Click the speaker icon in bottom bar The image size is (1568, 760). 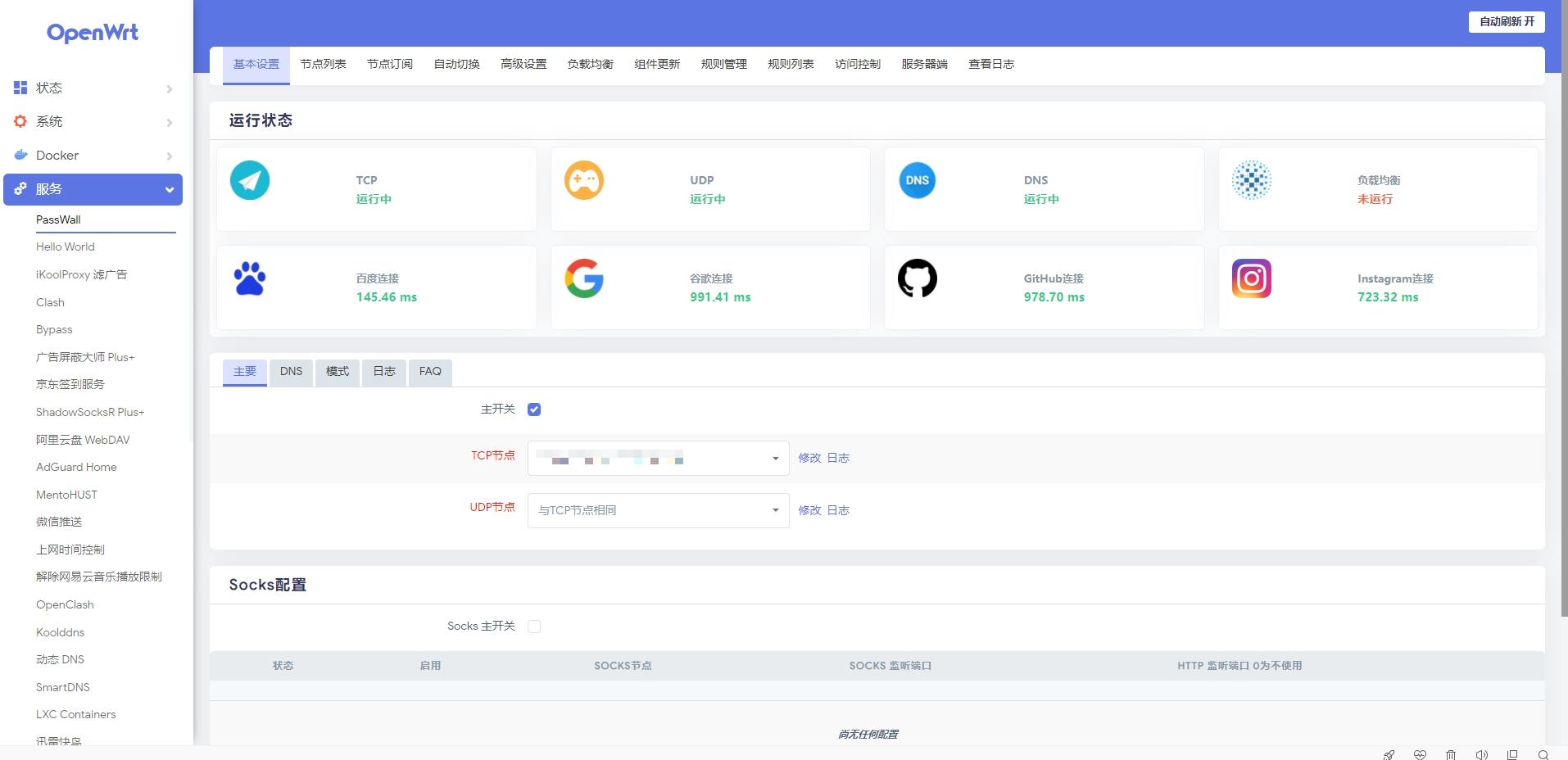(x=1481, y=754)
